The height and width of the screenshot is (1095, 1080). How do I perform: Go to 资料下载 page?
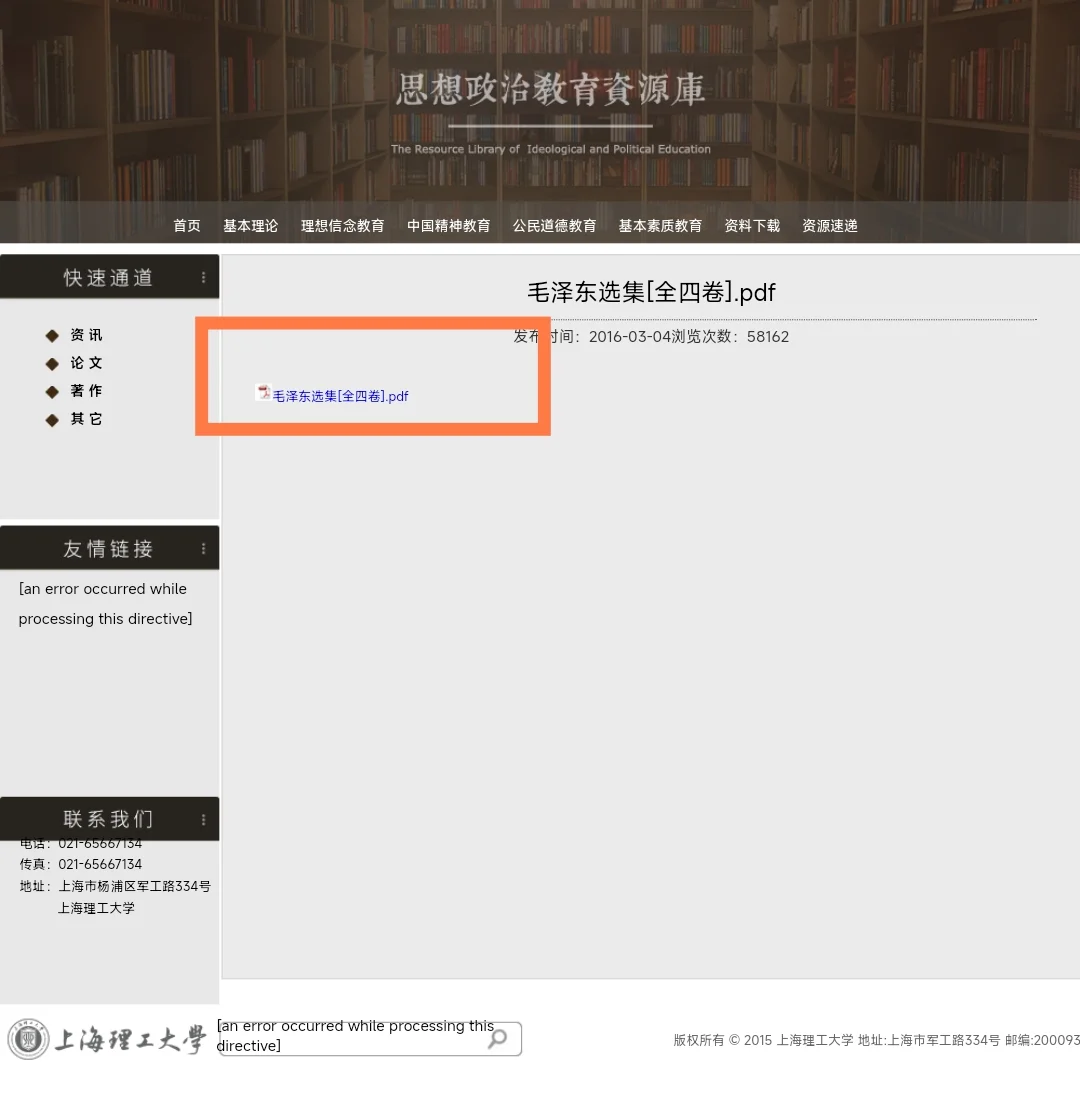(x=752, y=226)
